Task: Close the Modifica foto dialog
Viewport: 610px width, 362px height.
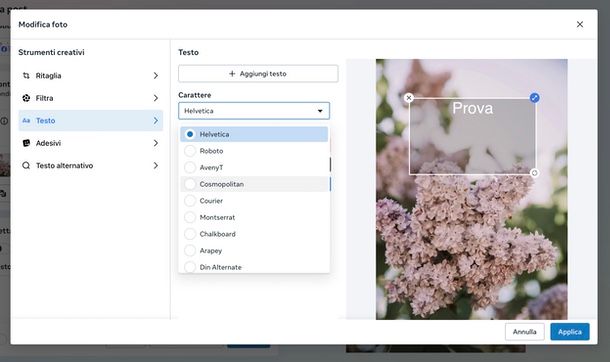Action: coord(580,24)
